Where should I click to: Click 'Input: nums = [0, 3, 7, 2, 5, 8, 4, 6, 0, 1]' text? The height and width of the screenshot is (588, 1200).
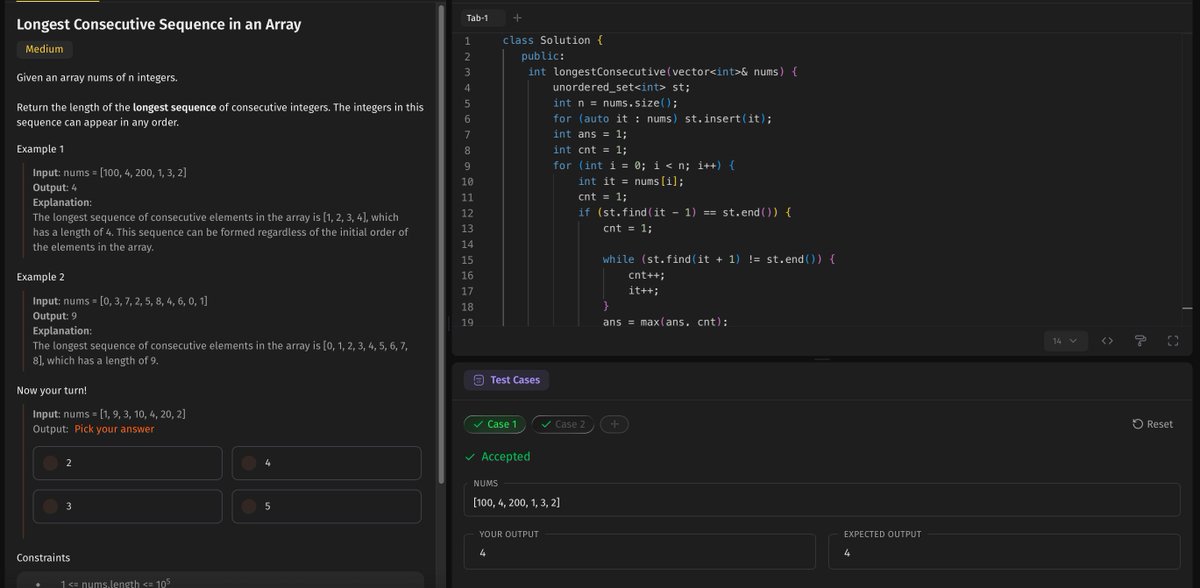(x=120, y=301)
